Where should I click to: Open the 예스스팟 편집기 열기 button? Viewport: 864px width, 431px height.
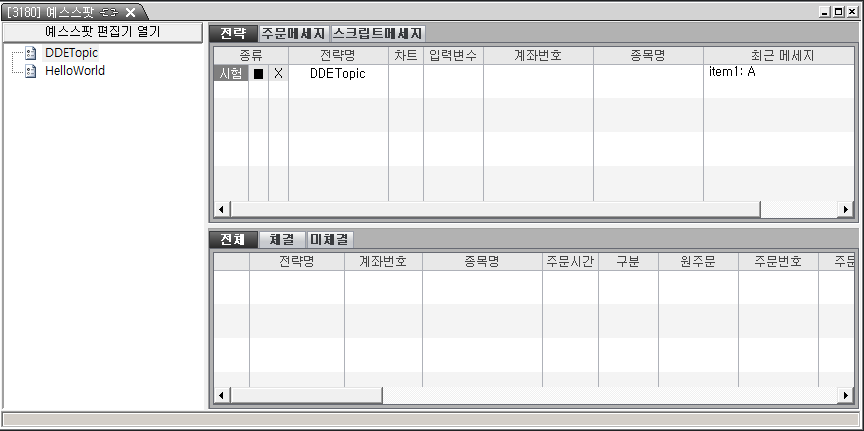click(103, 32)
